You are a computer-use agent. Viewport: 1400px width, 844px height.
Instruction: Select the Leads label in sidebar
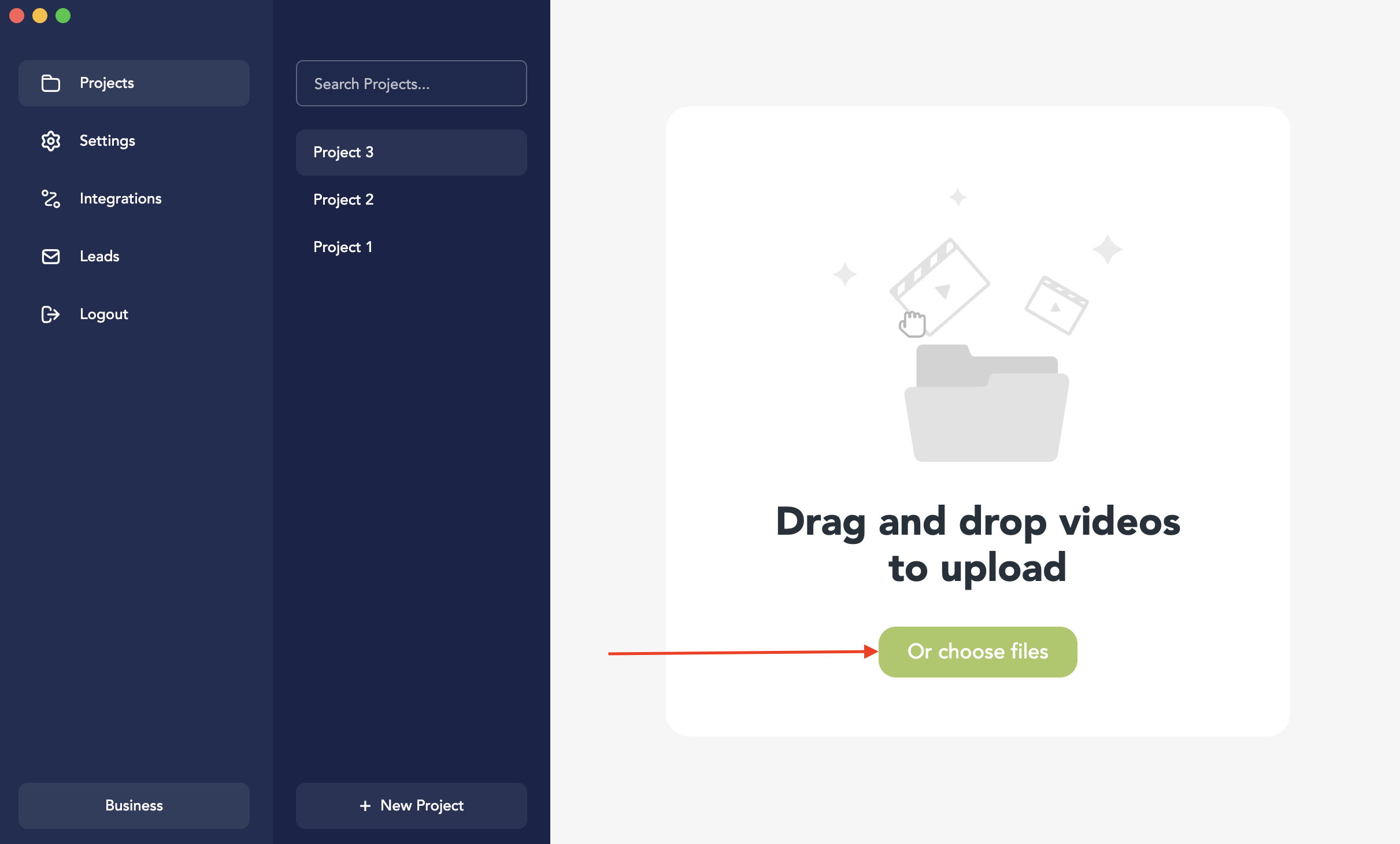(99, 257)
